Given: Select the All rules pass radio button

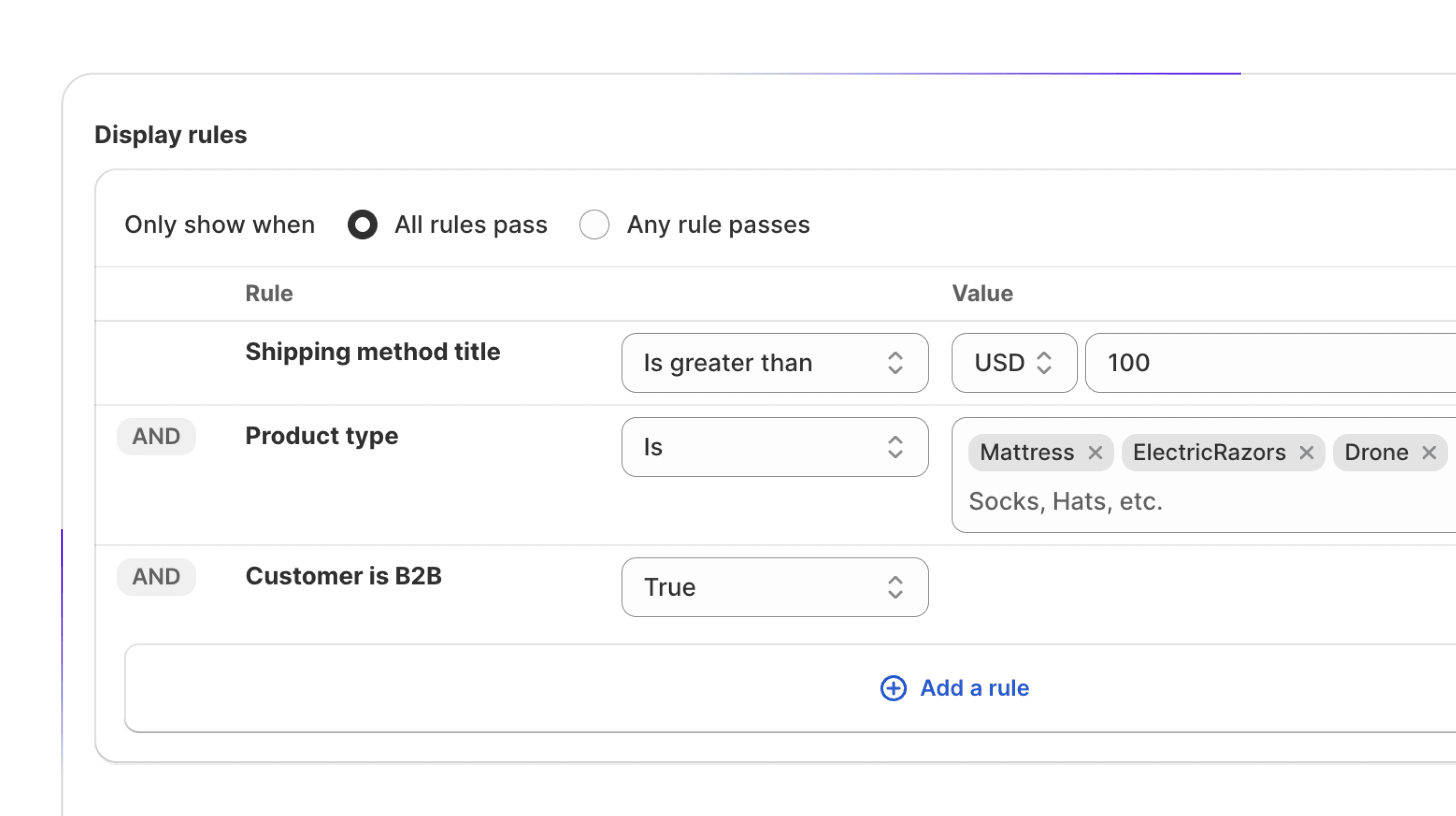Looking at the screenshot, I should [x=362, y=225].
